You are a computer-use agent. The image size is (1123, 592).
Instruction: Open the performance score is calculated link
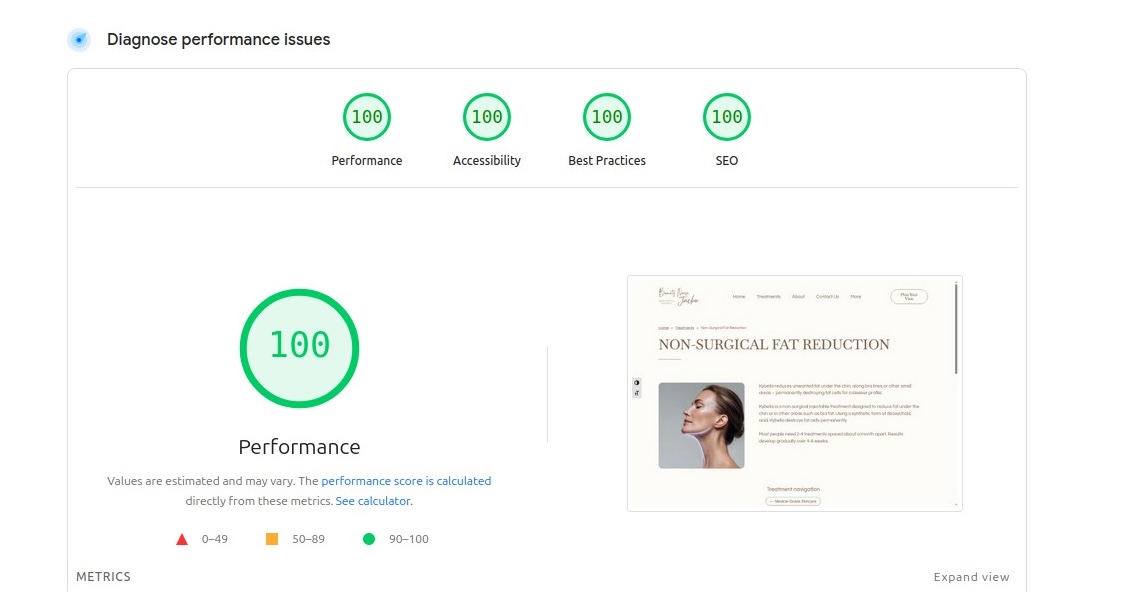[x=407, y=481]
